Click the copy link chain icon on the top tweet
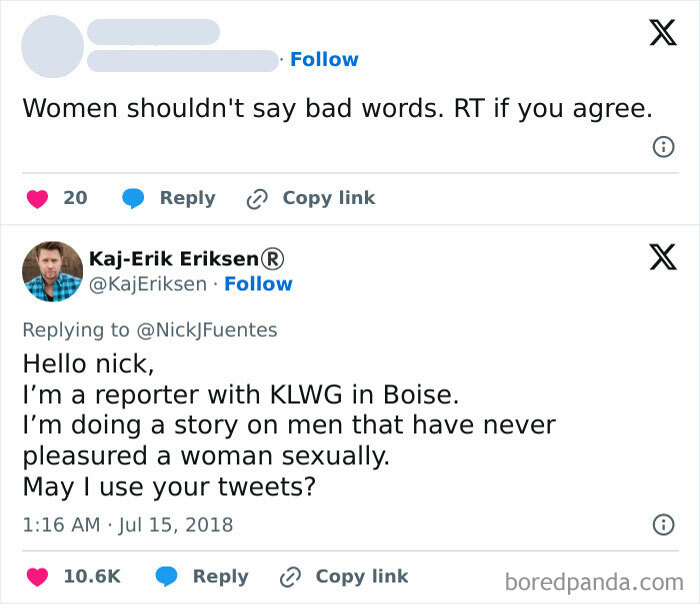The image size is (700, 604). pos(256,198)
